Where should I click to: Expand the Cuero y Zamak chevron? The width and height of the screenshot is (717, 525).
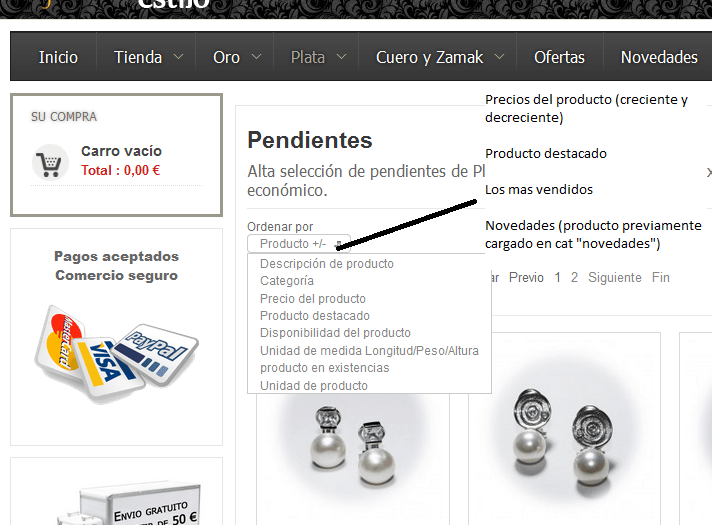[x=500, y=57]
